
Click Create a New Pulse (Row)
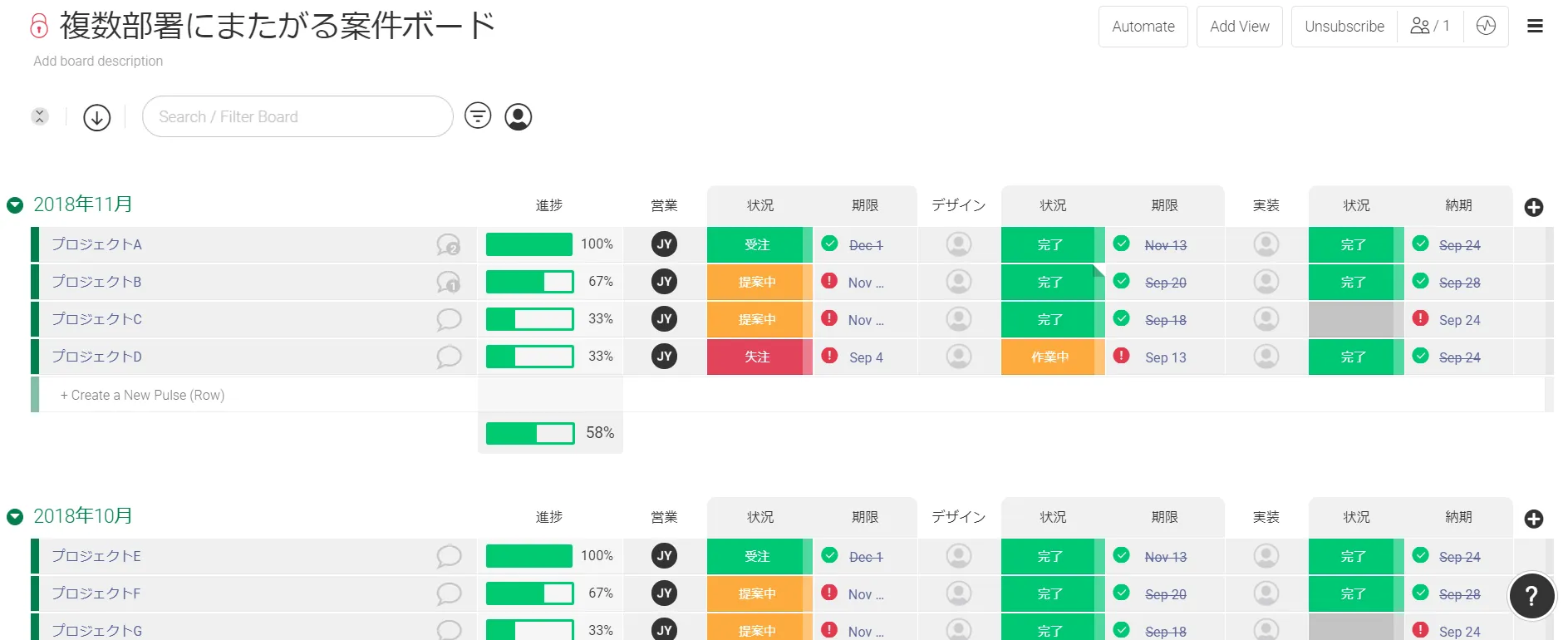click(x=142, y=396)
